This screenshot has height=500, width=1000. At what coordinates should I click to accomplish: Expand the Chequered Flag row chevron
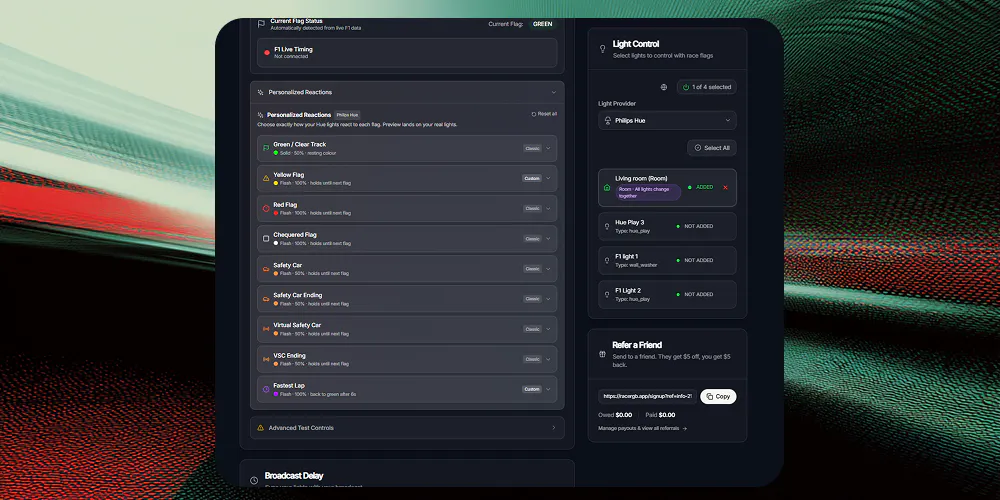point(548,239)
